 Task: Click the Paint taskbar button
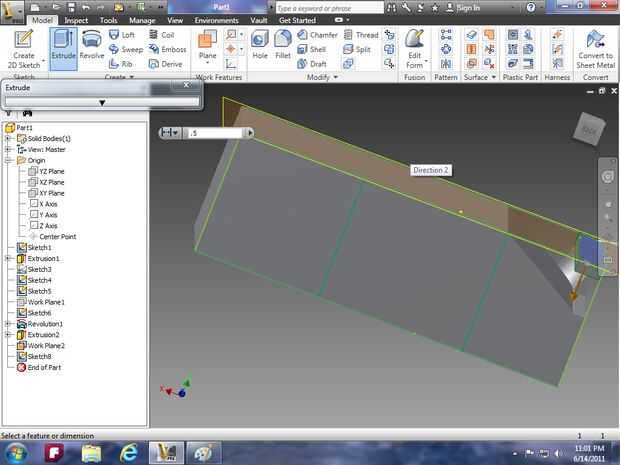(x=204, y=453)
